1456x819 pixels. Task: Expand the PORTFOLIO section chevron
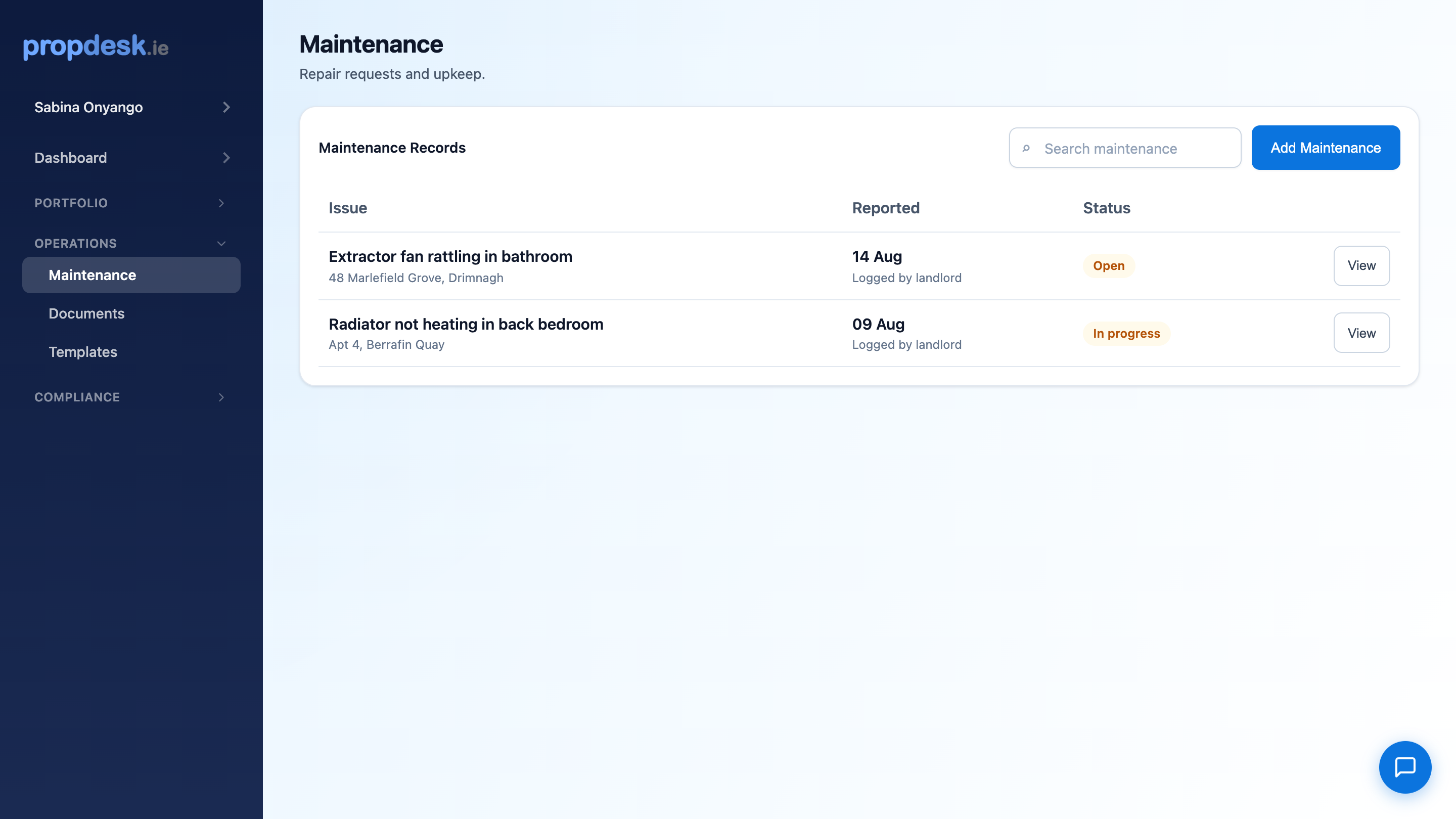221,203
